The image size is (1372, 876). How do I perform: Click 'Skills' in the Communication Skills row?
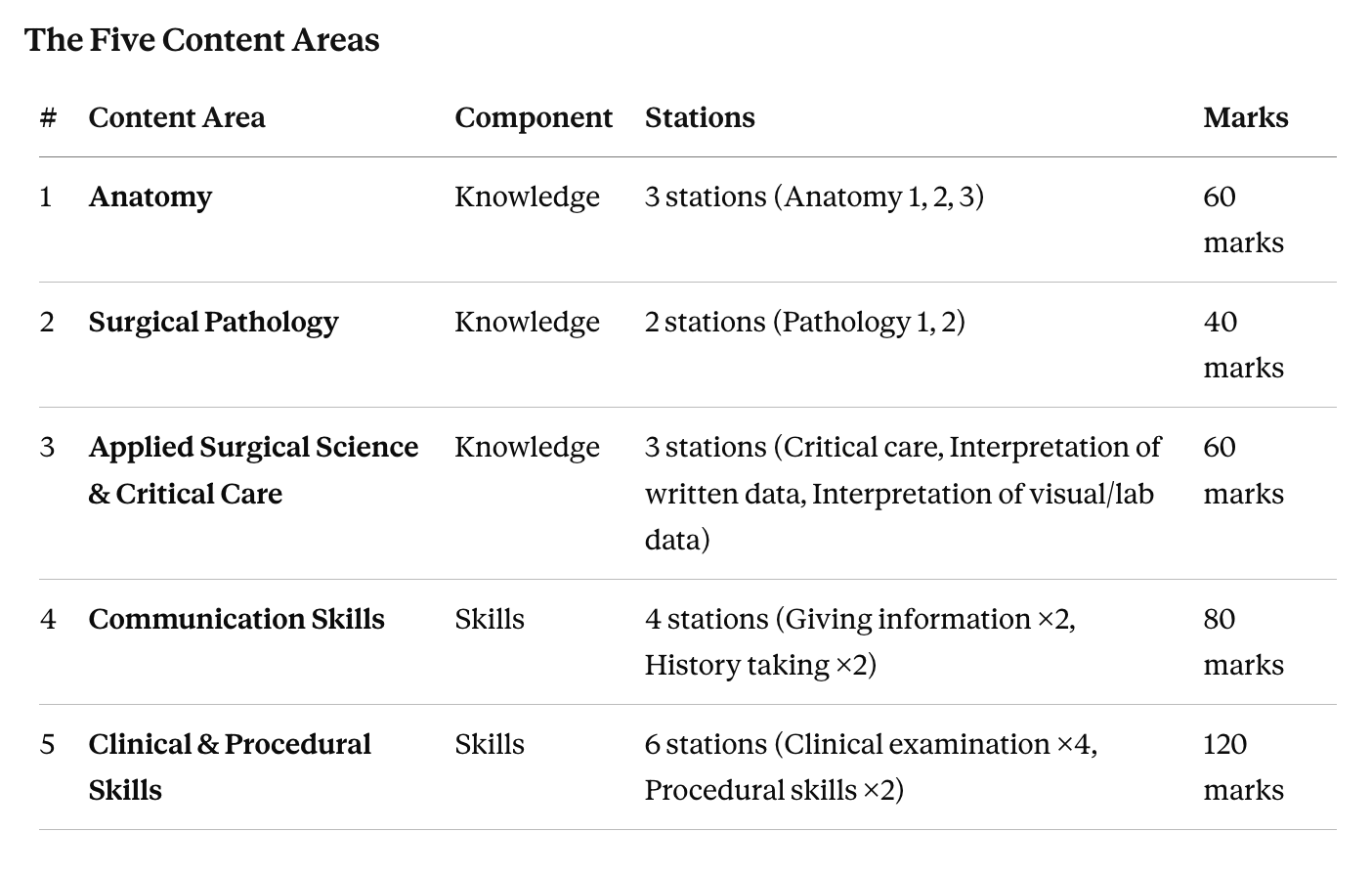pyautogui.click(x=490, y=619)
